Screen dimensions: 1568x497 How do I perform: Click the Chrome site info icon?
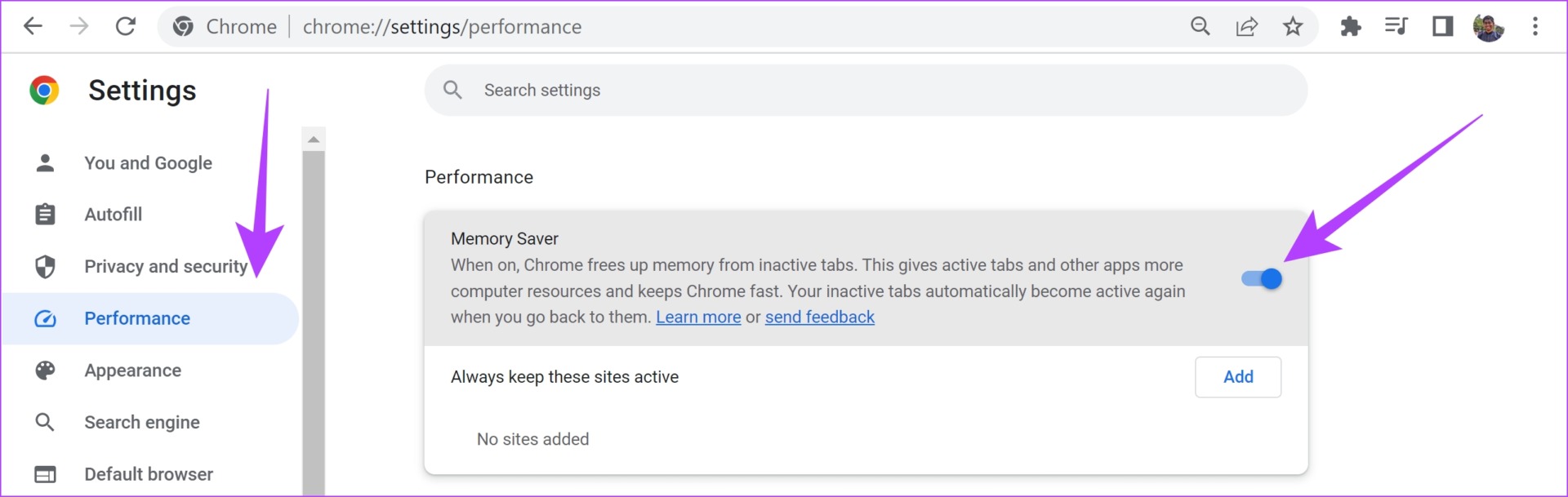point(183,26)
